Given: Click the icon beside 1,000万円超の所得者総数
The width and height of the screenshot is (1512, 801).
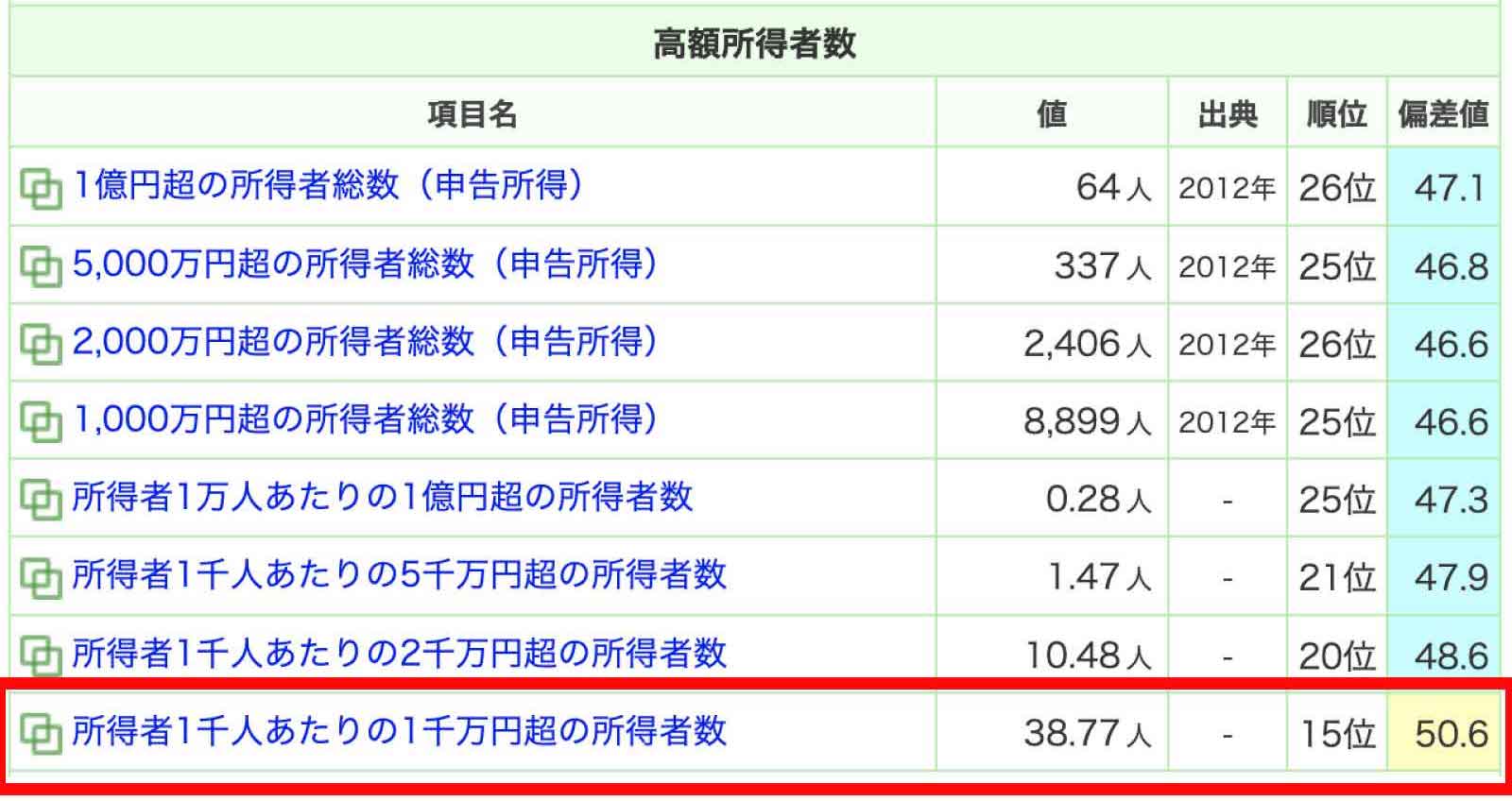Looking at the screenshot, I should 41,422.
